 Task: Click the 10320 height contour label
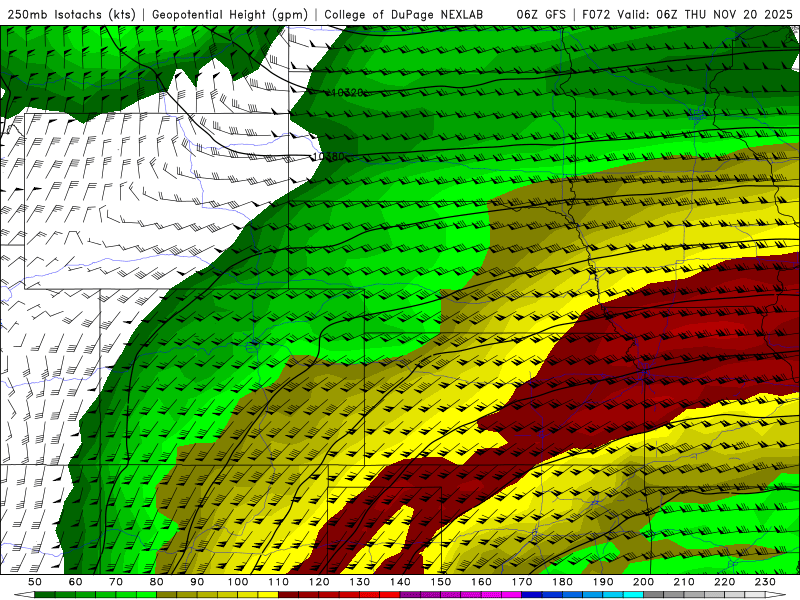tap(347, 92)
